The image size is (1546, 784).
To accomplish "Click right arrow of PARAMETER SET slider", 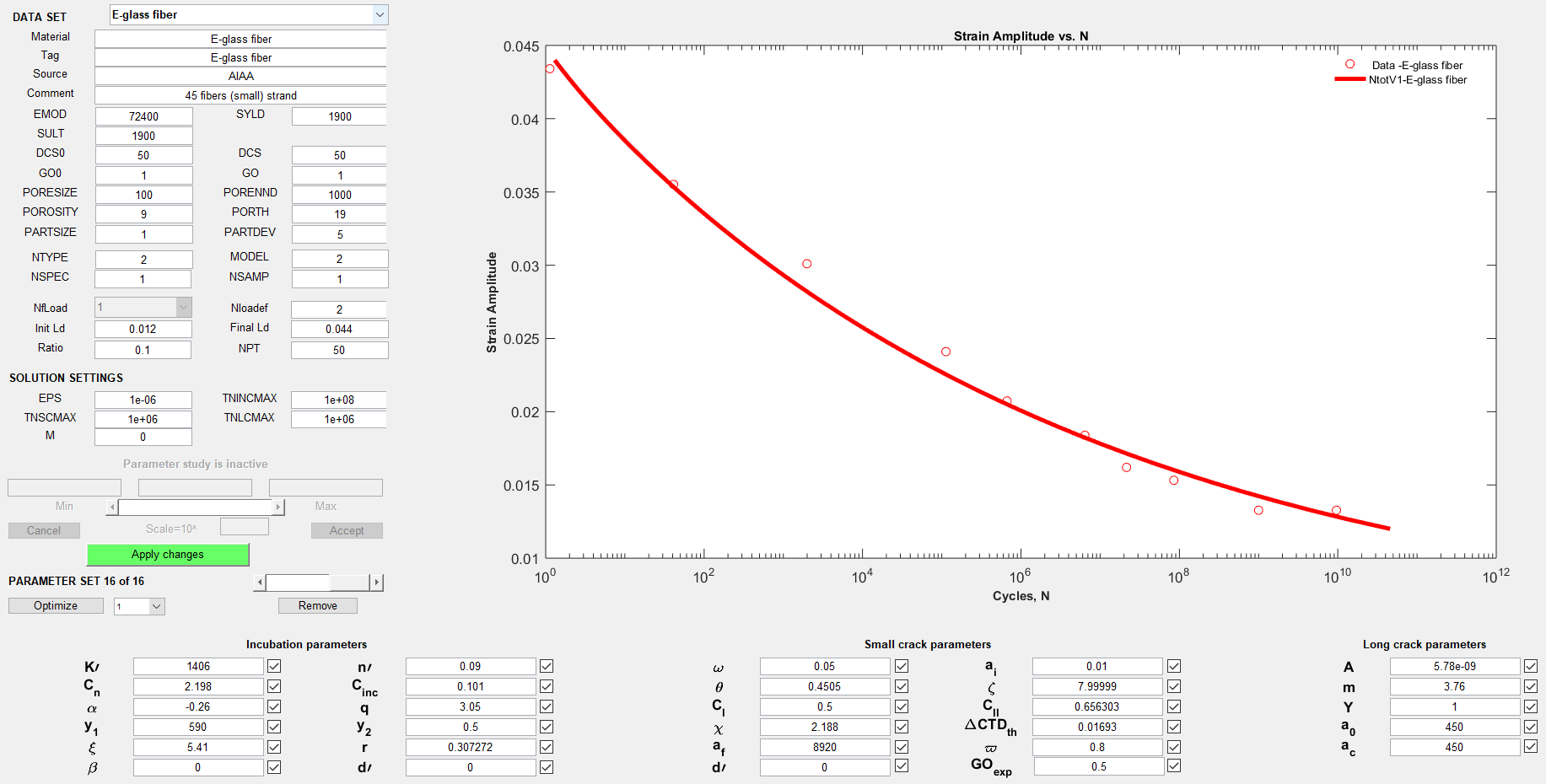I will [x=376, y=583].
